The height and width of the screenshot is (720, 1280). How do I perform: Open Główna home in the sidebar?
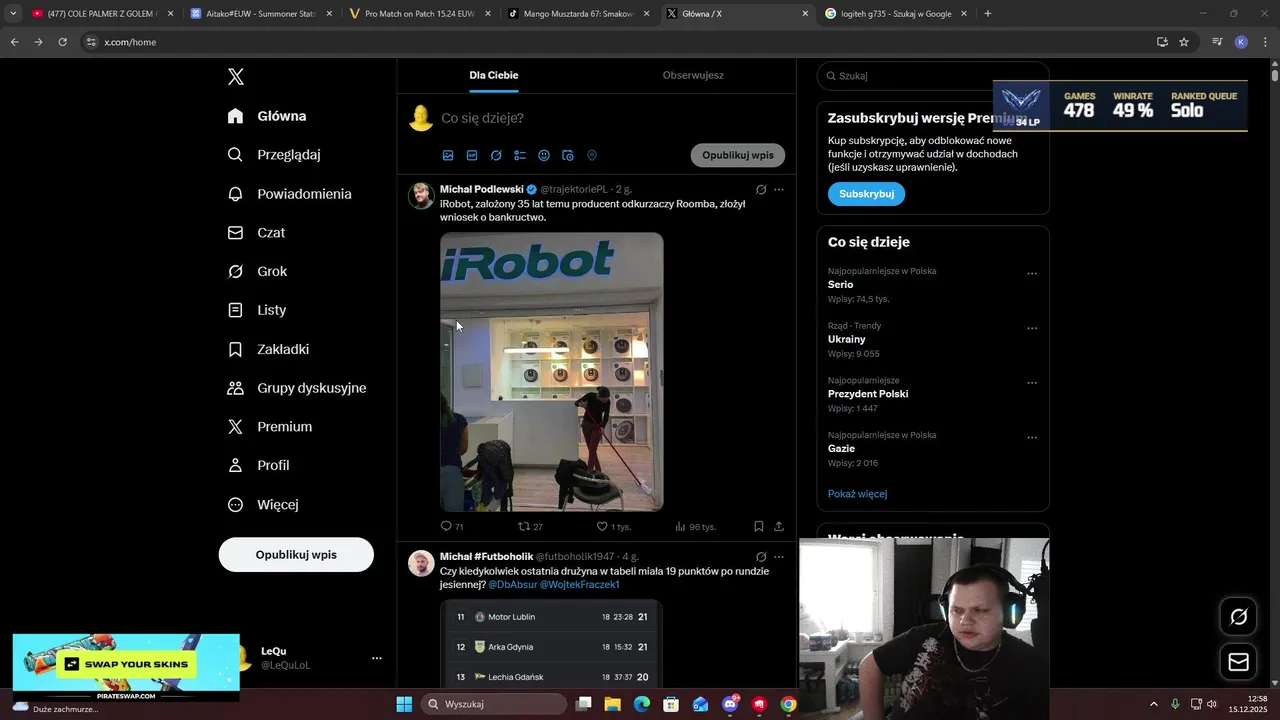[267, 116]
